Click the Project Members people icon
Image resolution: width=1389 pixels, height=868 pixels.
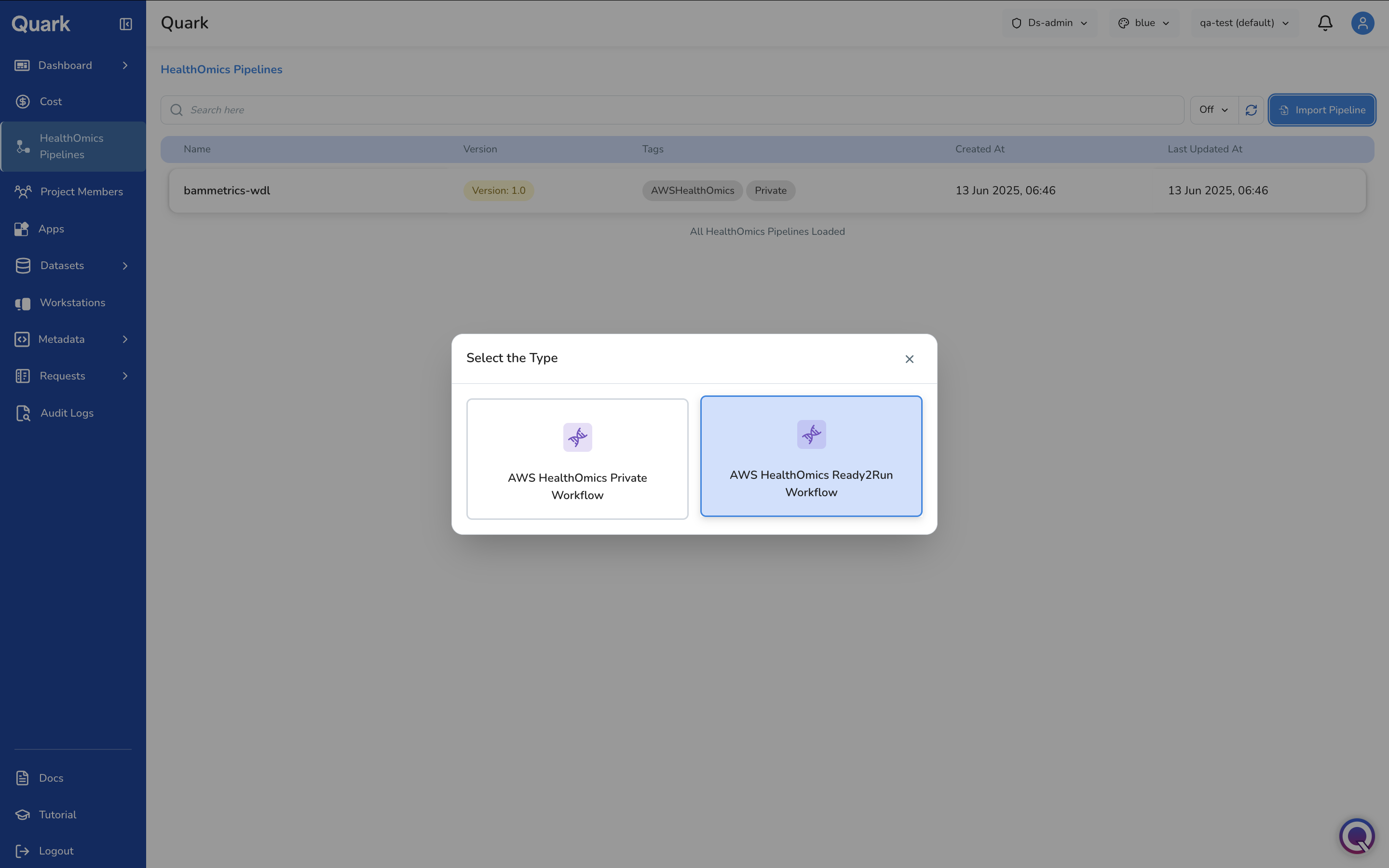pos(22,192)
